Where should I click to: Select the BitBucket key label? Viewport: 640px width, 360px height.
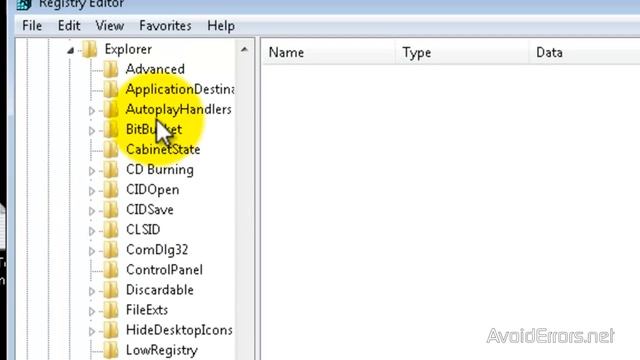pyautogui.click(x=154, y=129)
